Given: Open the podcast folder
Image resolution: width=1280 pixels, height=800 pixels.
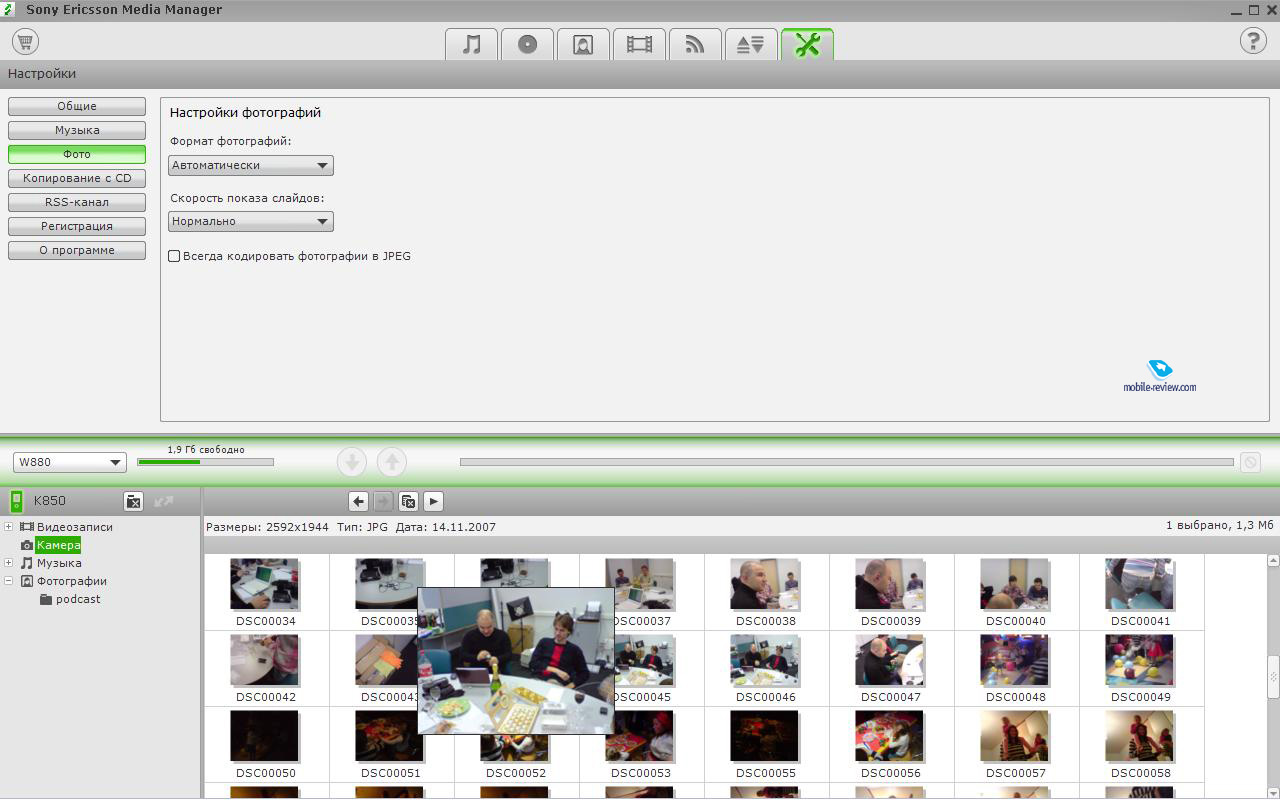Looking at the screenshot, I should tap(78, 599).
